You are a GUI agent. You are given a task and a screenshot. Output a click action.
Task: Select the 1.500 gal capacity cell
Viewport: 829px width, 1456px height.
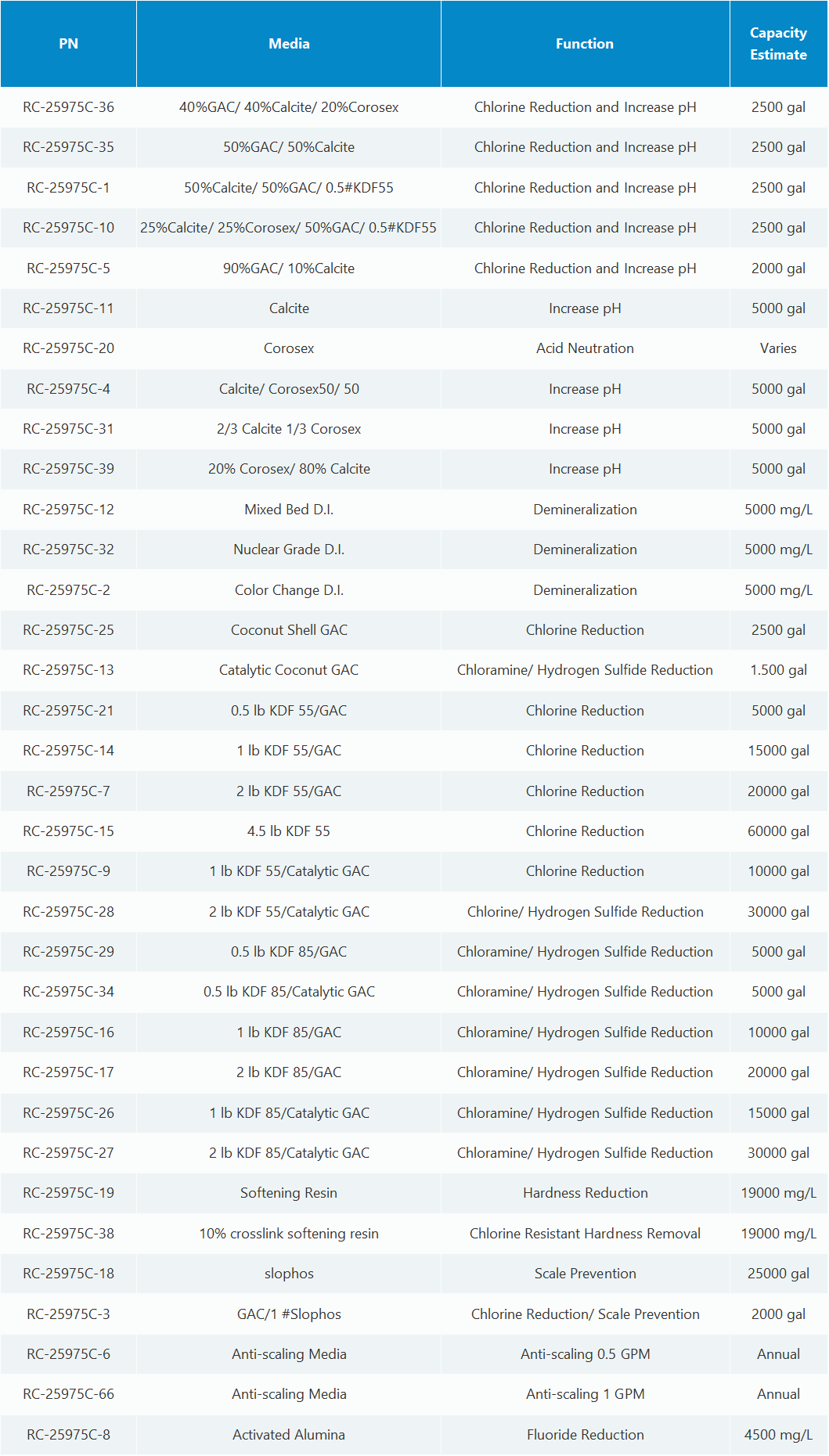(x=778, y=670)
